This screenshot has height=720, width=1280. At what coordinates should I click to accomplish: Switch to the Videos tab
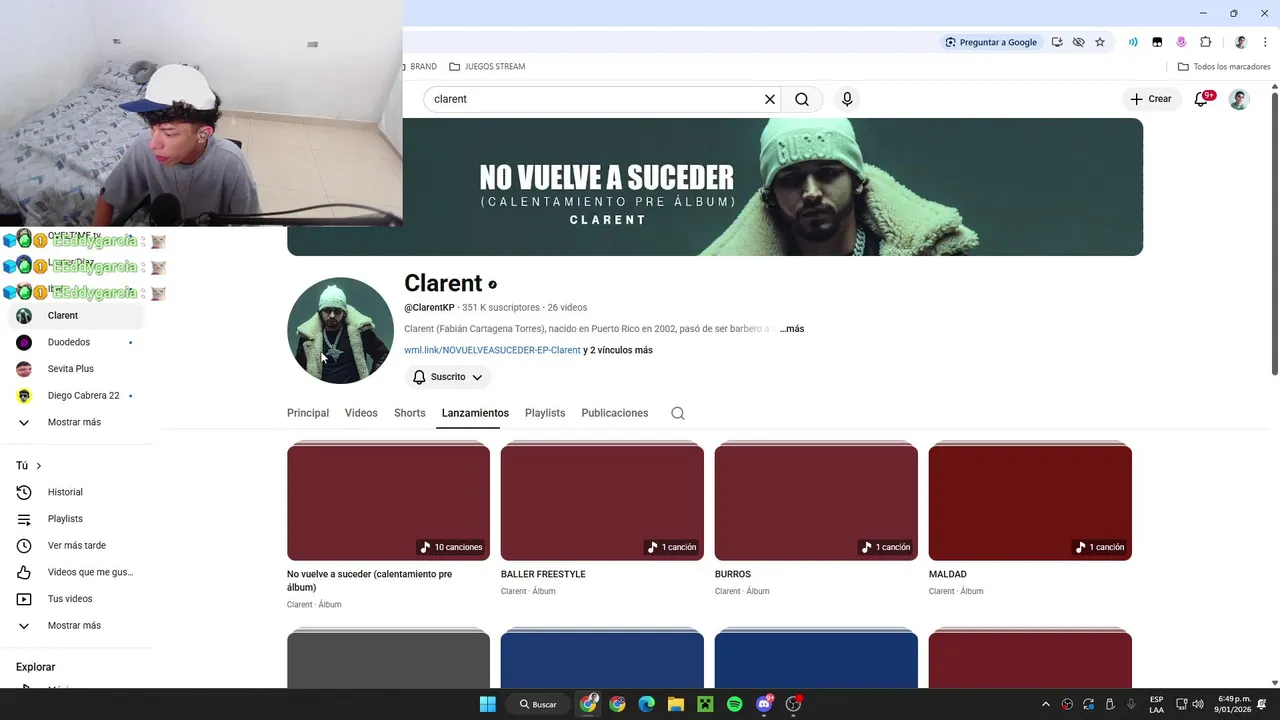point(361,413)
